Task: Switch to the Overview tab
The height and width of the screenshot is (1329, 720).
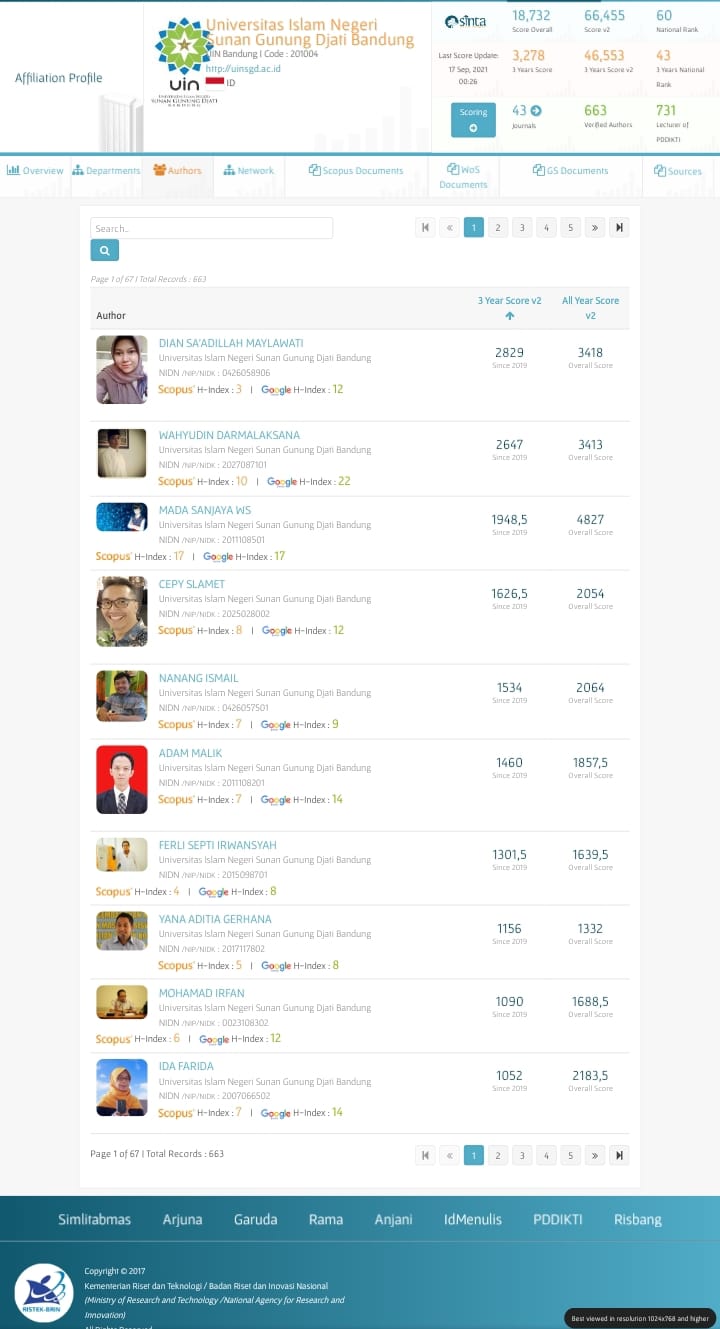Action: point(35,171)
